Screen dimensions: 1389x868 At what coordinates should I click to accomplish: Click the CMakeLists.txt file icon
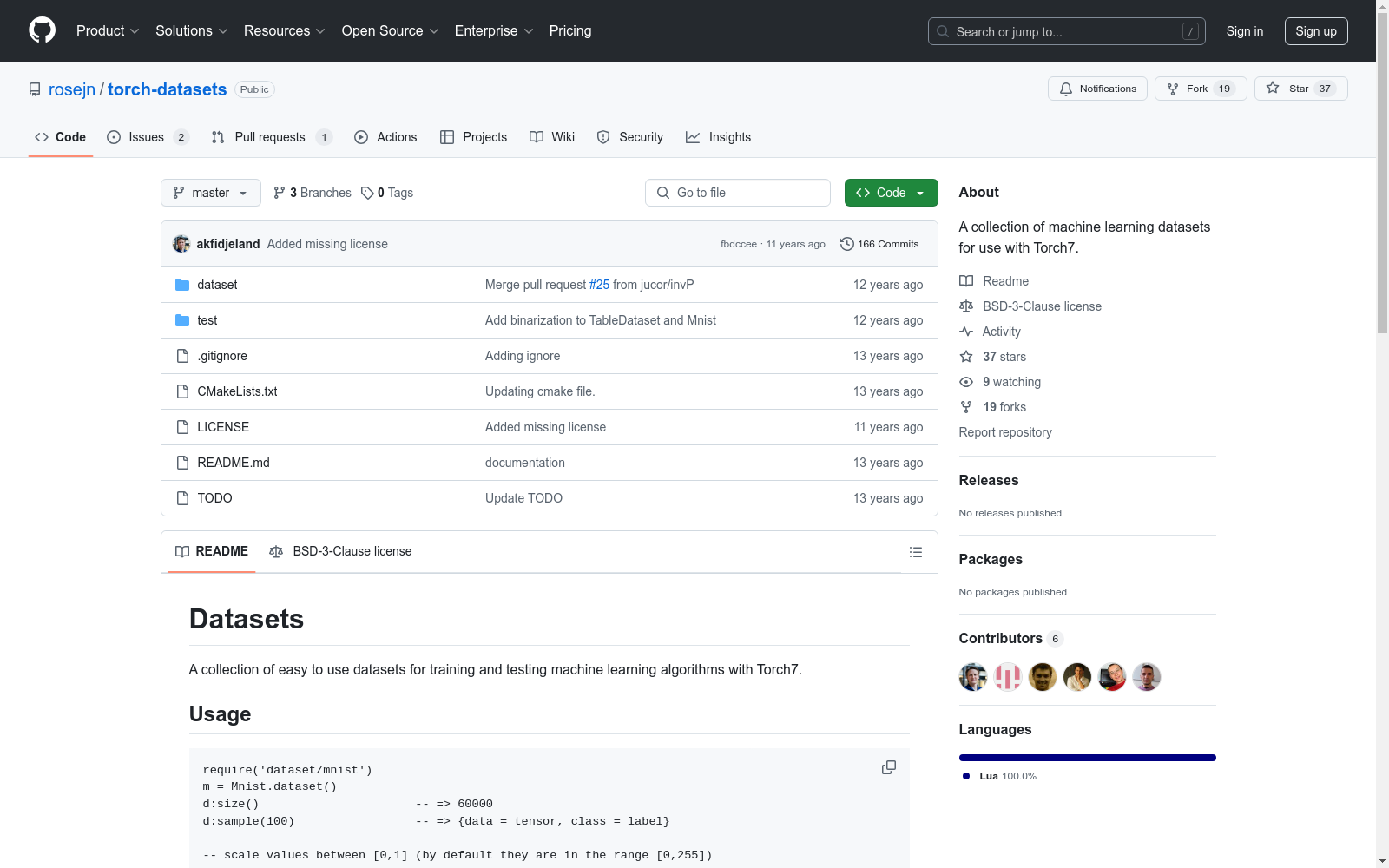pyautogui.click(x=182, y=391)
